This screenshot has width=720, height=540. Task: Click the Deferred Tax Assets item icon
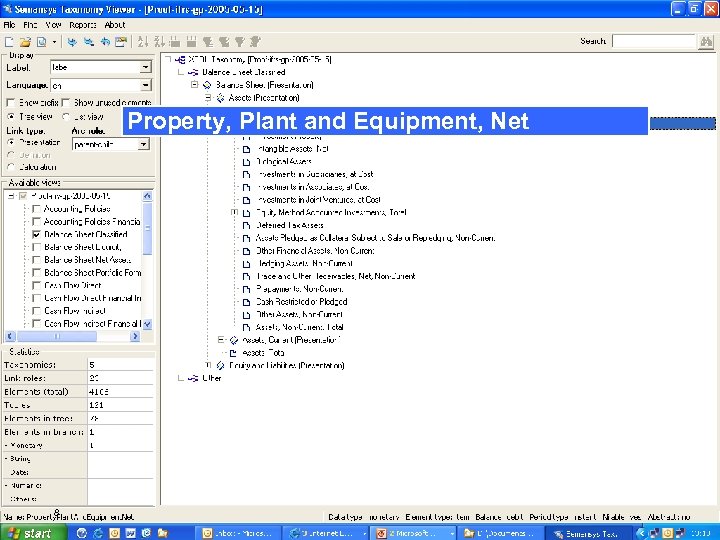pyautogui.click(x=247, y=225)
